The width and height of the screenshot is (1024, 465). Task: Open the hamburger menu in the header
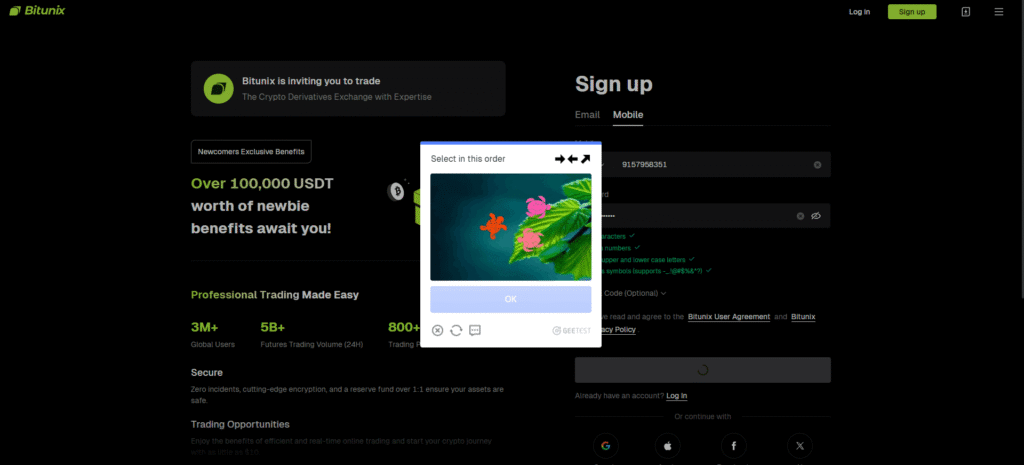(x=998, y=12)
